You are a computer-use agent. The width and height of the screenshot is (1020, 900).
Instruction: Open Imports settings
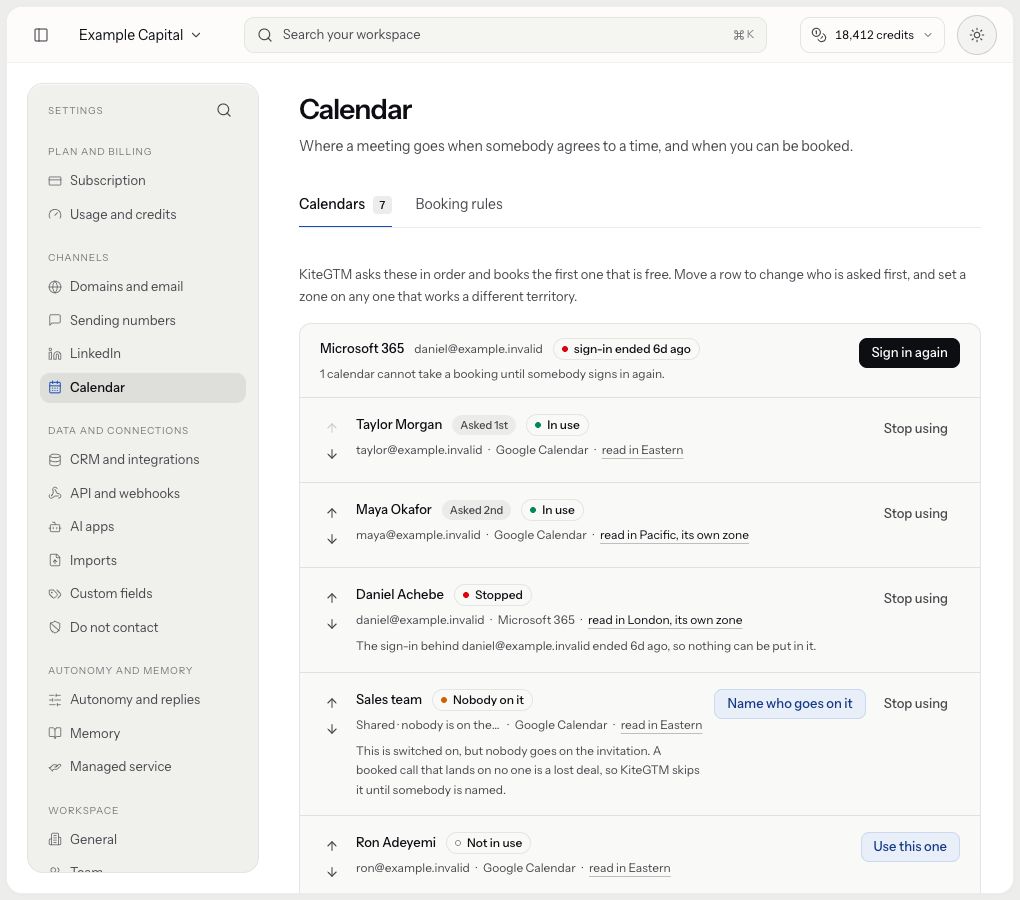143,561
